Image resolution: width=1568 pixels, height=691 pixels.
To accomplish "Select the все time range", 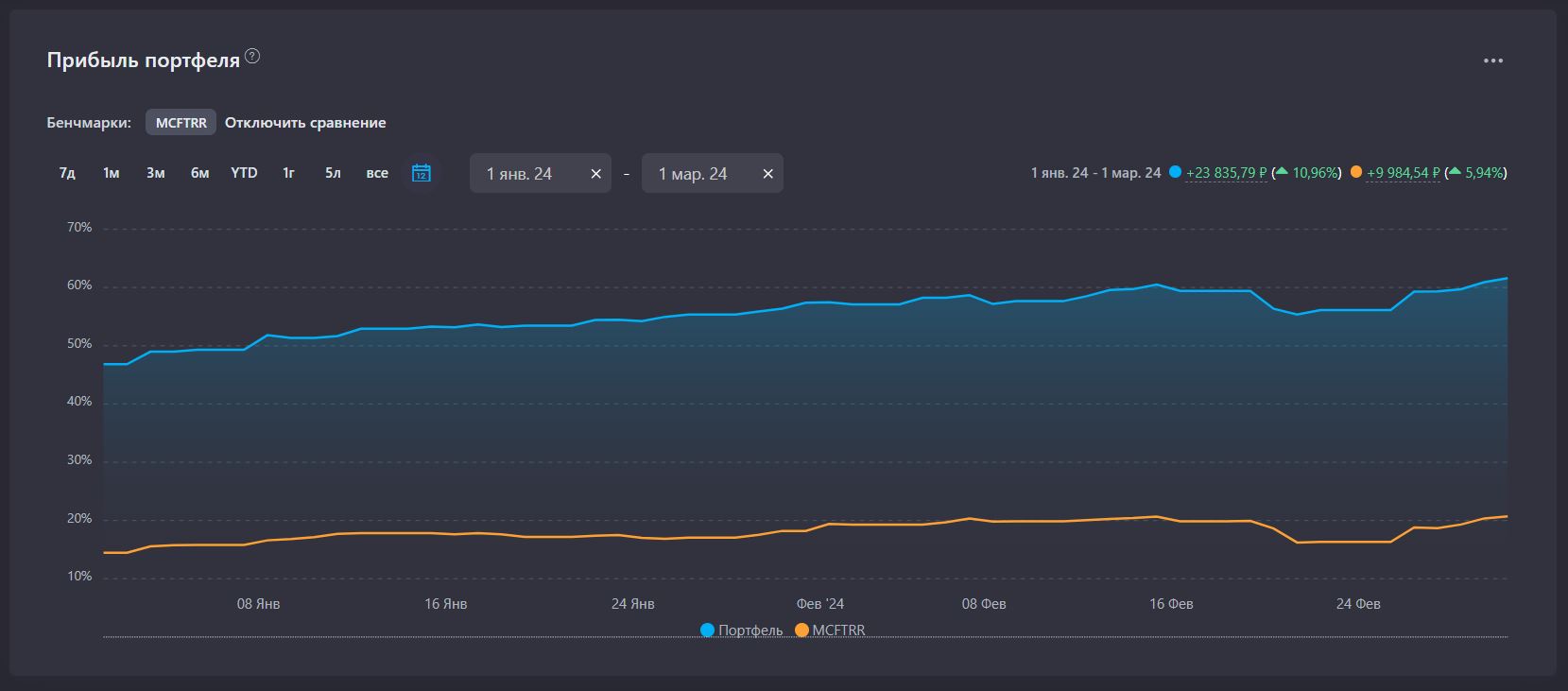I will 377,173.
